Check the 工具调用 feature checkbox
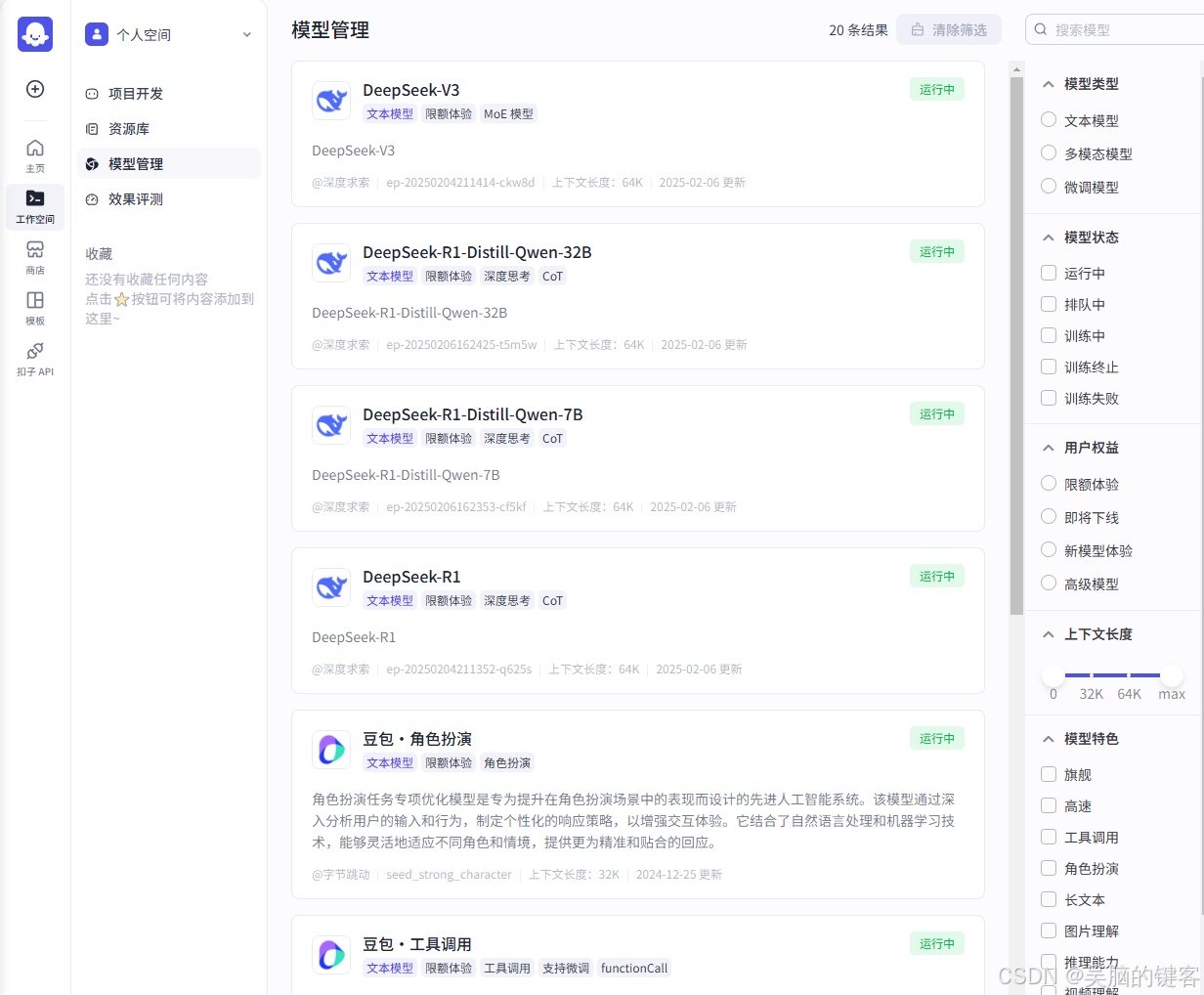This screenshot has width=1204, height=995. click(x=1049, y=837)
